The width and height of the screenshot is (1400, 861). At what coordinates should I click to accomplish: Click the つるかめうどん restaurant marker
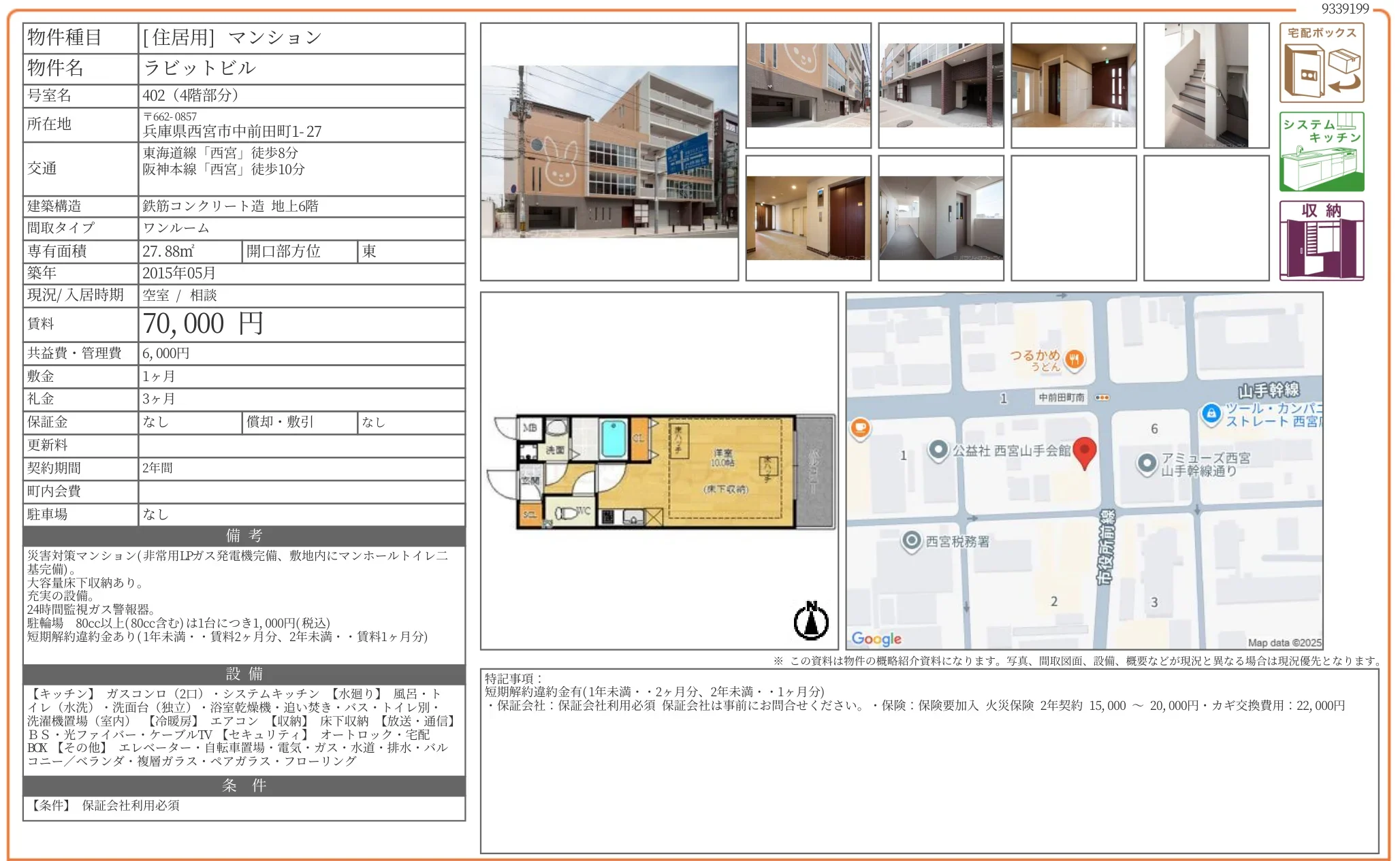coord(1074,359)
